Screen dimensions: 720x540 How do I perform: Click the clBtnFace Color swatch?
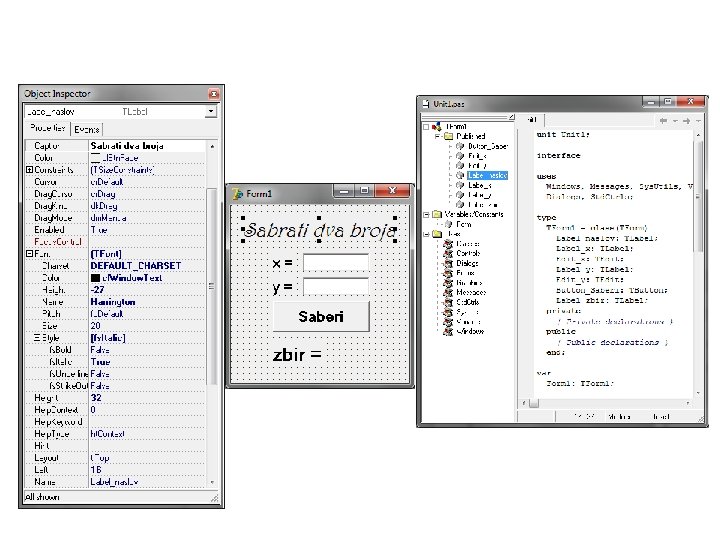96,158
